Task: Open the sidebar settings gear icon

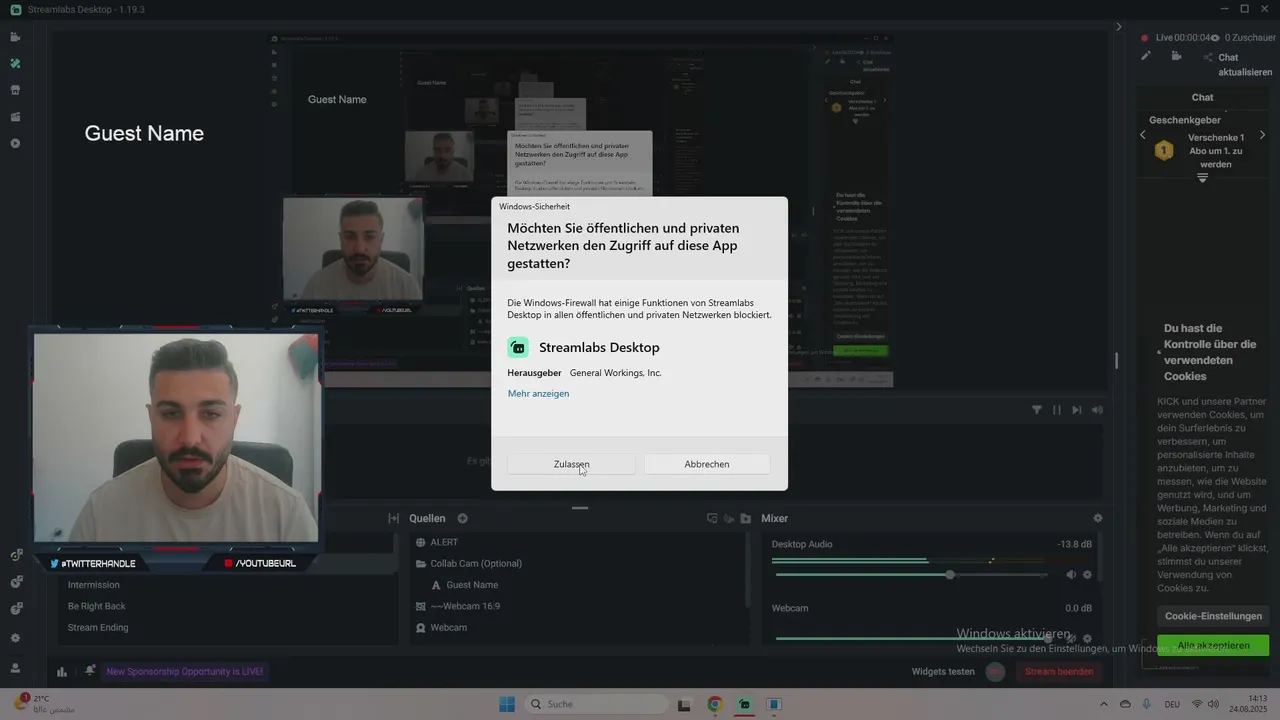Action: [x=15, y=638]
